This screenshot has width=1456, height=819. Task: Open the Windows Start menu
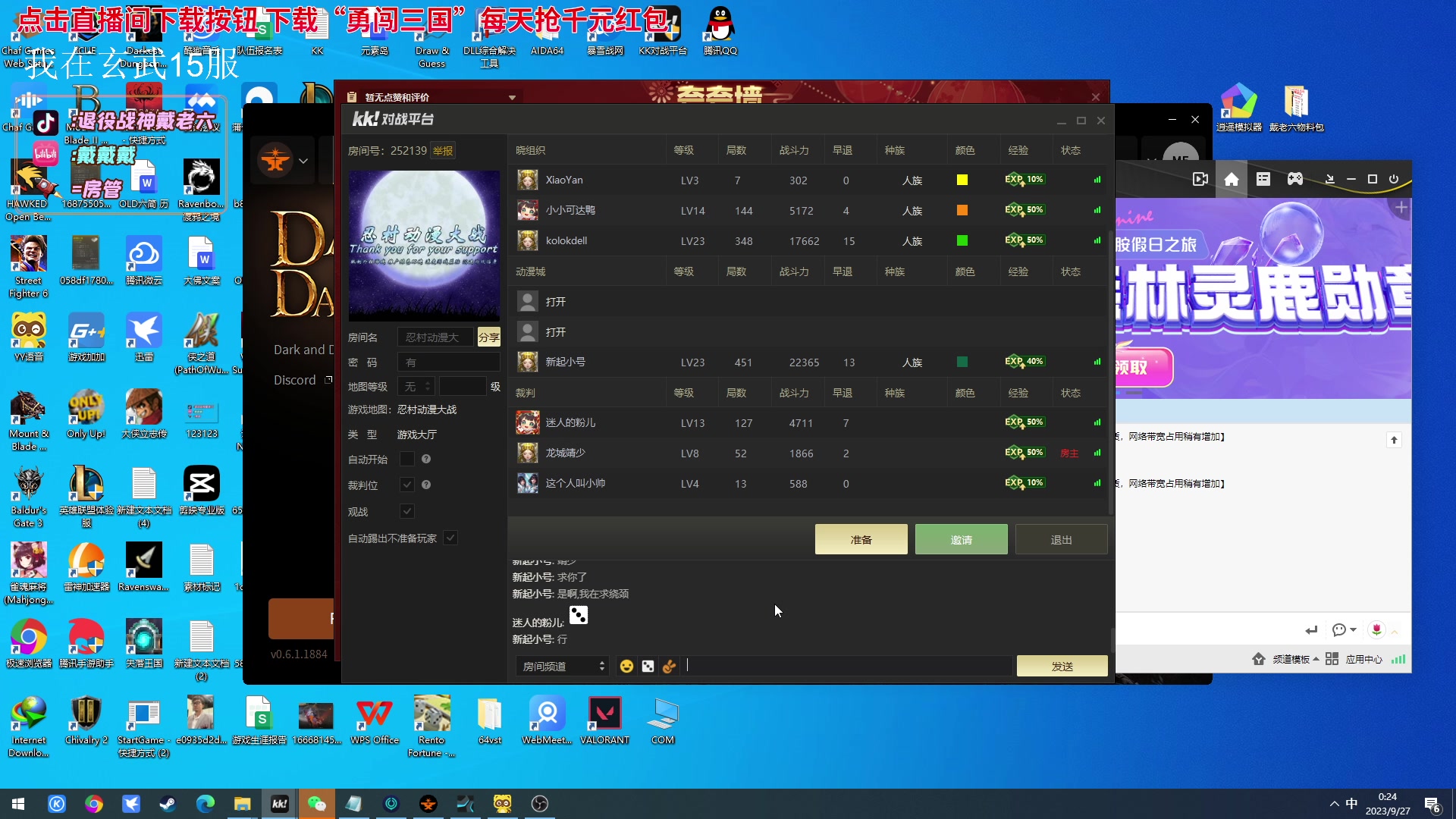18,804
